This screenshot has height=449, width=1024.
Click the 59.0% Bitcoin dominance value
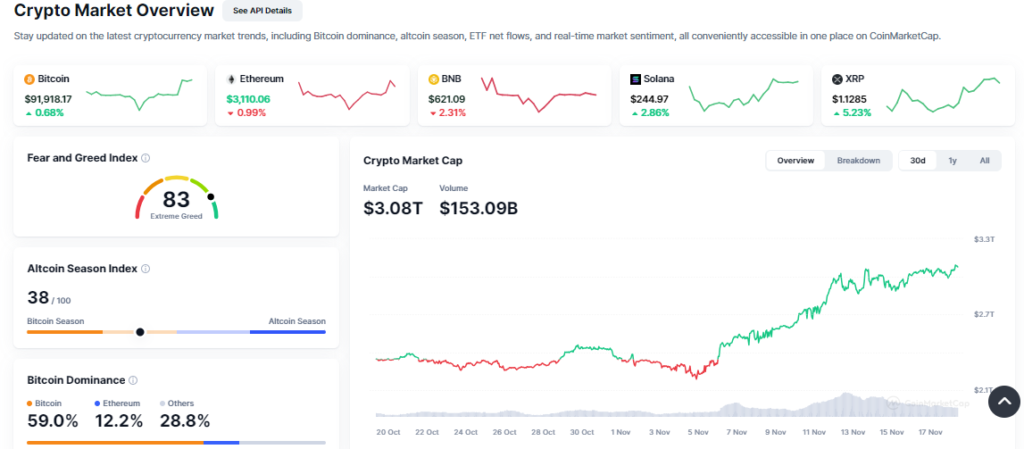coord(53,421)
